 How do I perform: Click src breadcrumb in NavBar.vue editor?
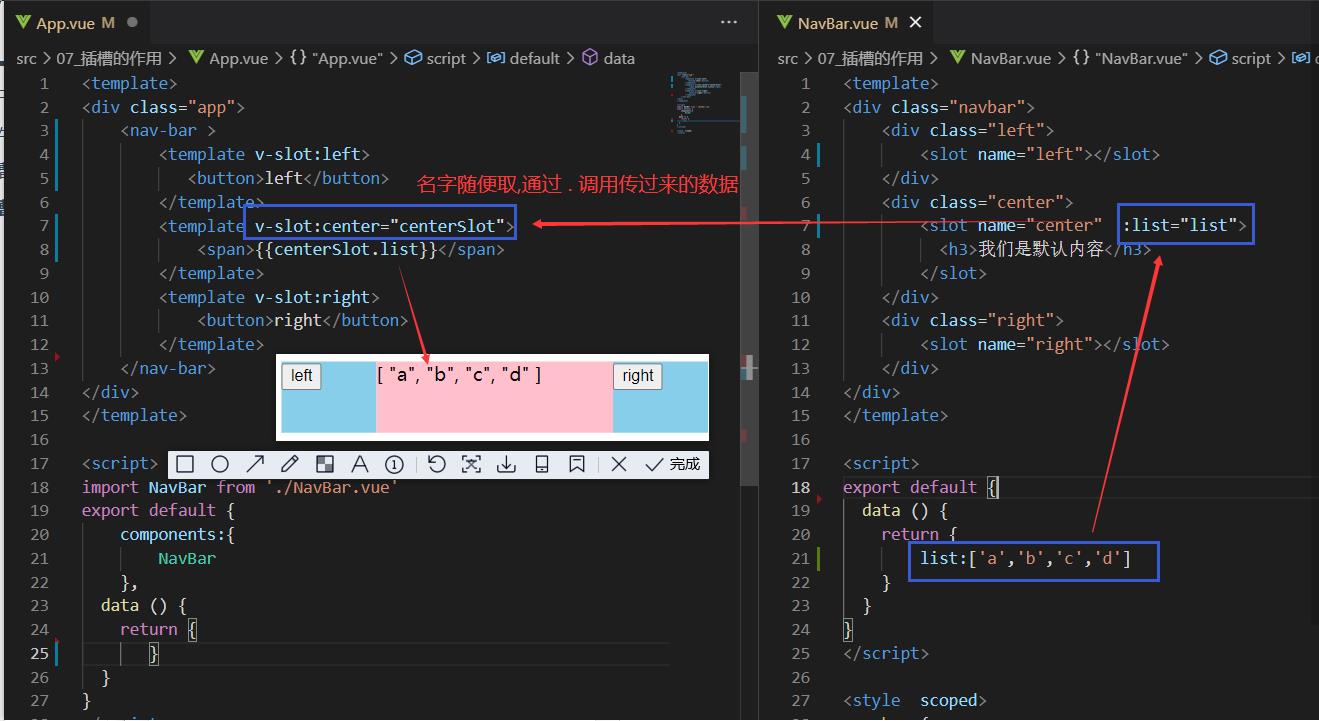788,59
